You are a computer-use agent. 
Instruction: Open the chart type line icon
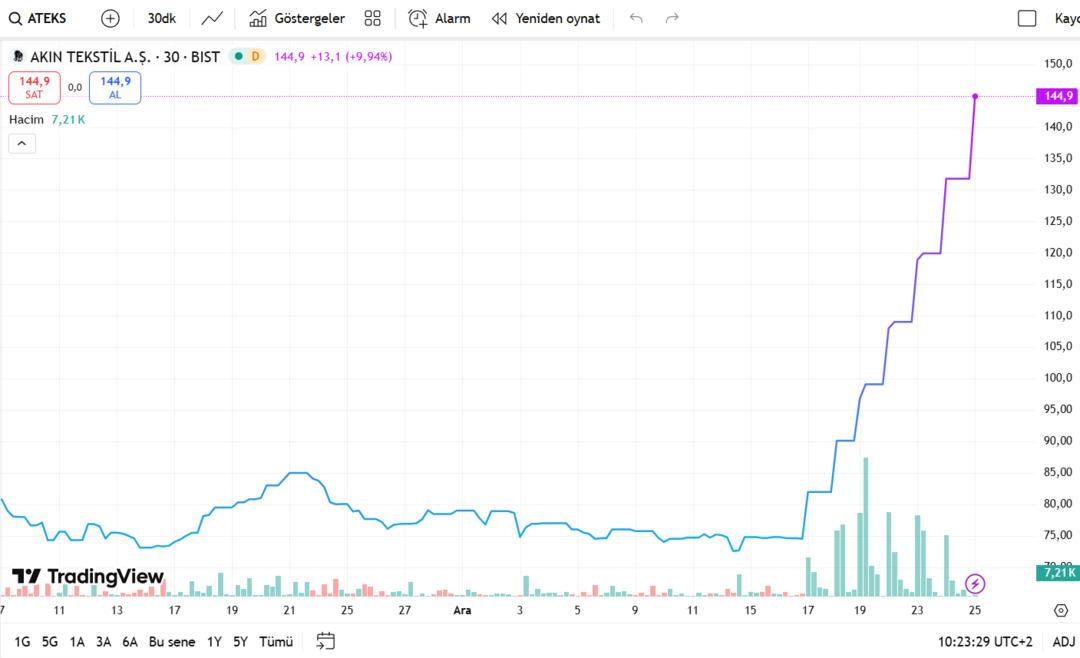click(x=212, y=18)
